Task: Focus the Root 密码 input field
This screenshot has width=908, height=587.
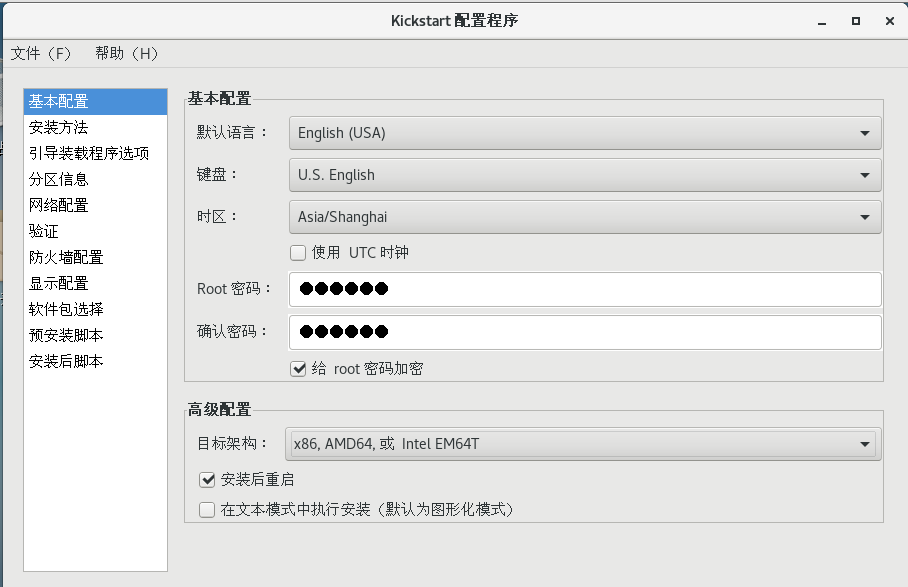Action: click(x=585, y=289)
